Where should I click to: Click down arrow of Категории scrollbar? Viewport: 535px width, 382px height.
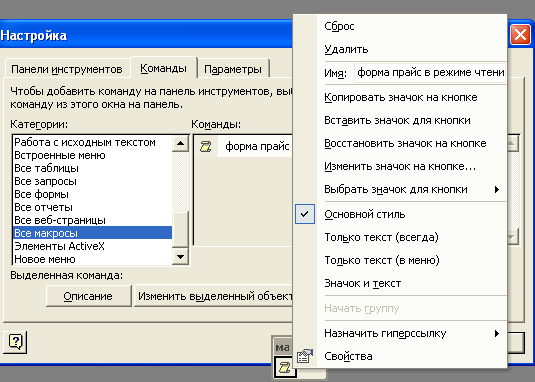(x=180, y=256)
